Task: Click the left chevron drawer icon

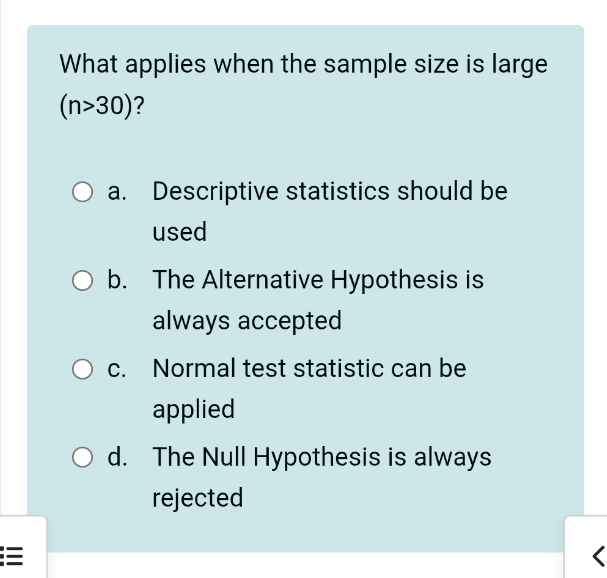Action: point(599,556)
